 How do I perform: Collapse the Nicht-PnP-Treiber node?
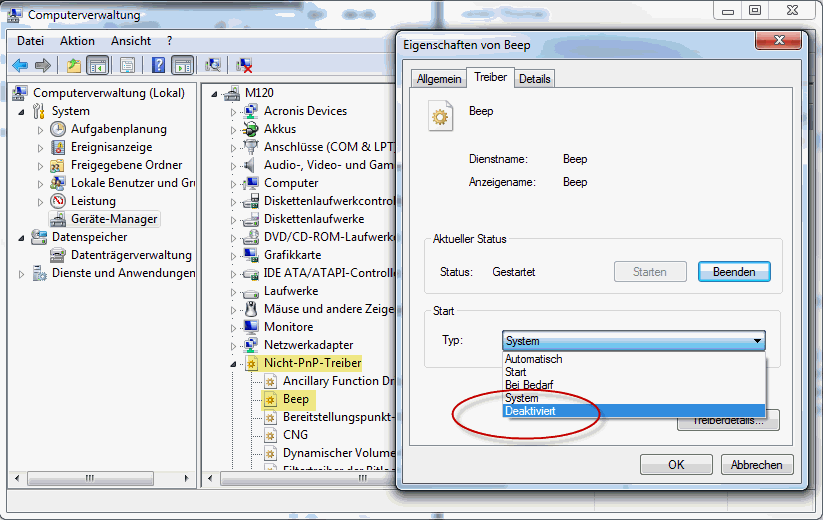[234, 363]
